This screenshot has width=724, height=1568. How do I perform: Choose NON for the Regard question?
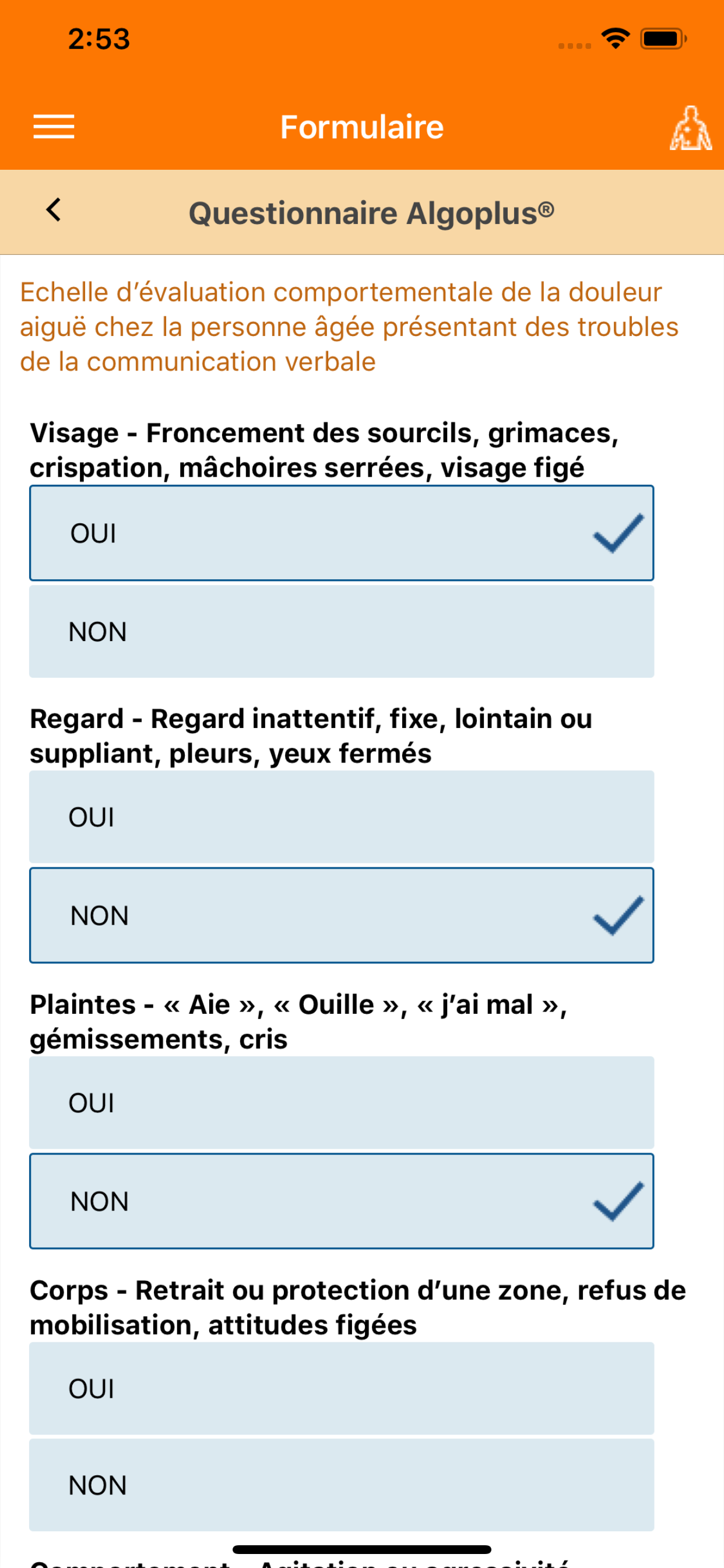[x=342, y=915]
